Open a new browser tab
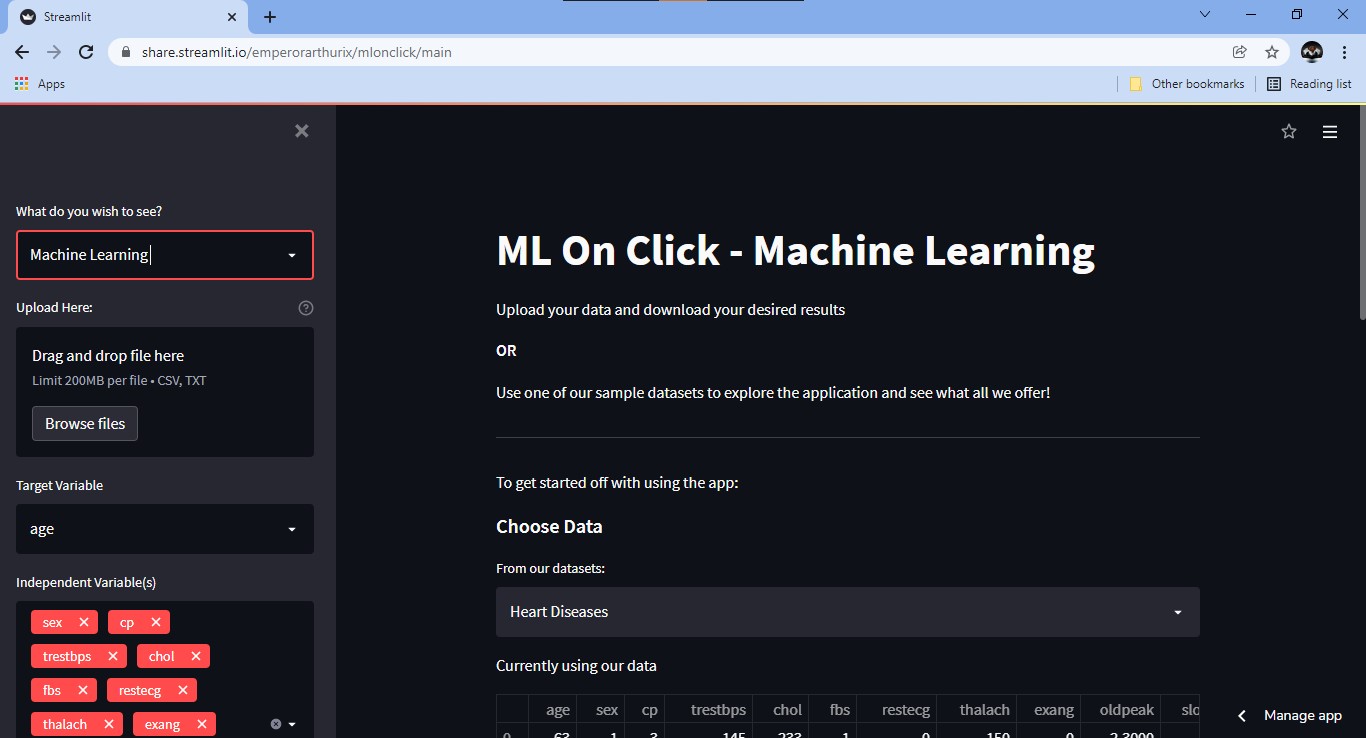Image resolution: width=1366 pixels, height=738 pixels. point(270,17)
